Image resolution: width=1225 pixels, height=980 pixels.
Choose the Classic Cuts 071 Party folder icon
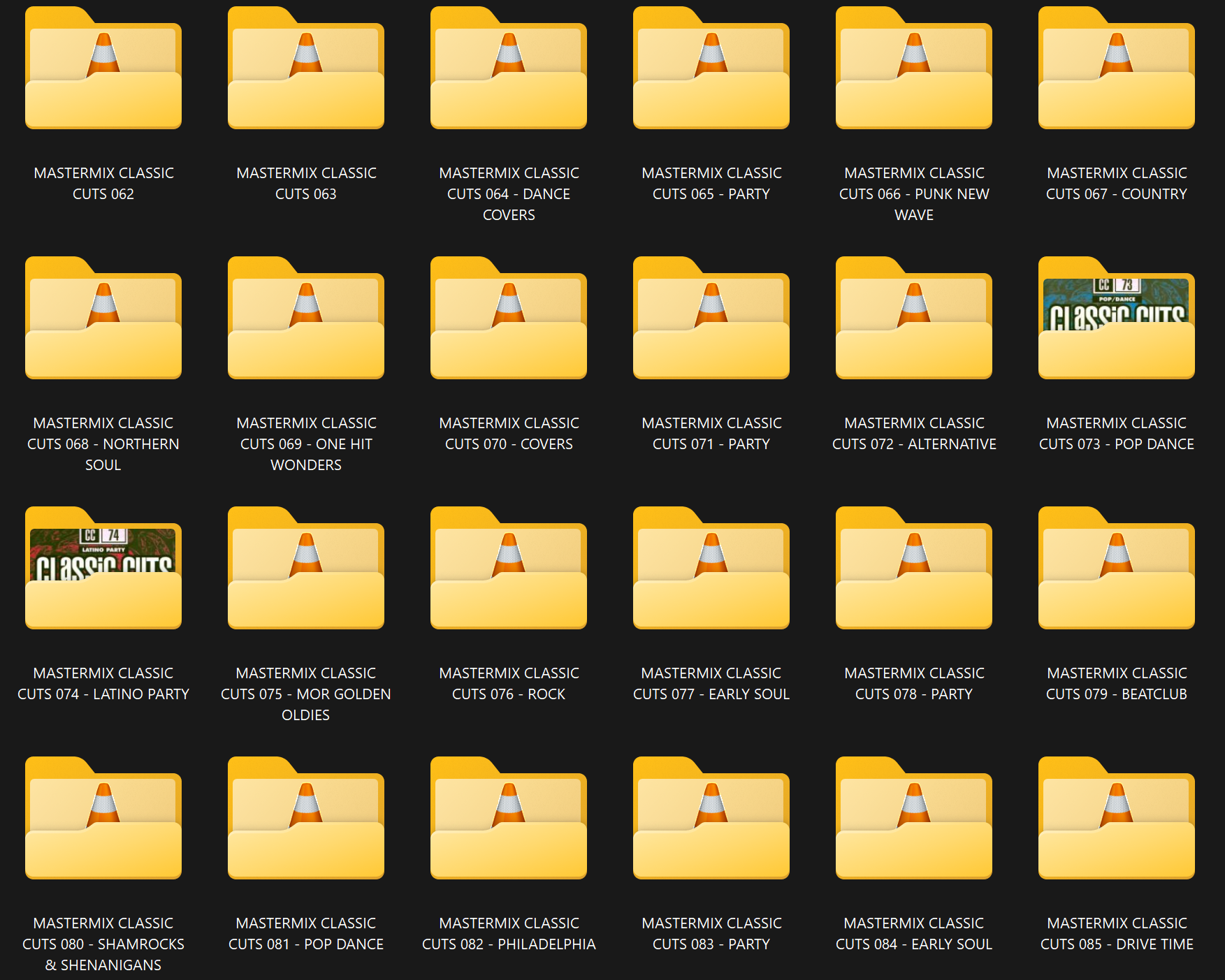point(711,318)
